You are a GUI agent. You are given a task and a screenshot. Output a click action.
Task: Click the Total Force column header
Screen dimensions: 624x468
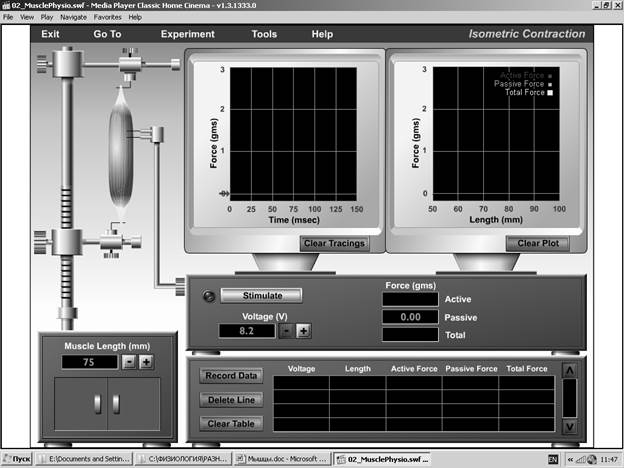click(x=526, y=369)
